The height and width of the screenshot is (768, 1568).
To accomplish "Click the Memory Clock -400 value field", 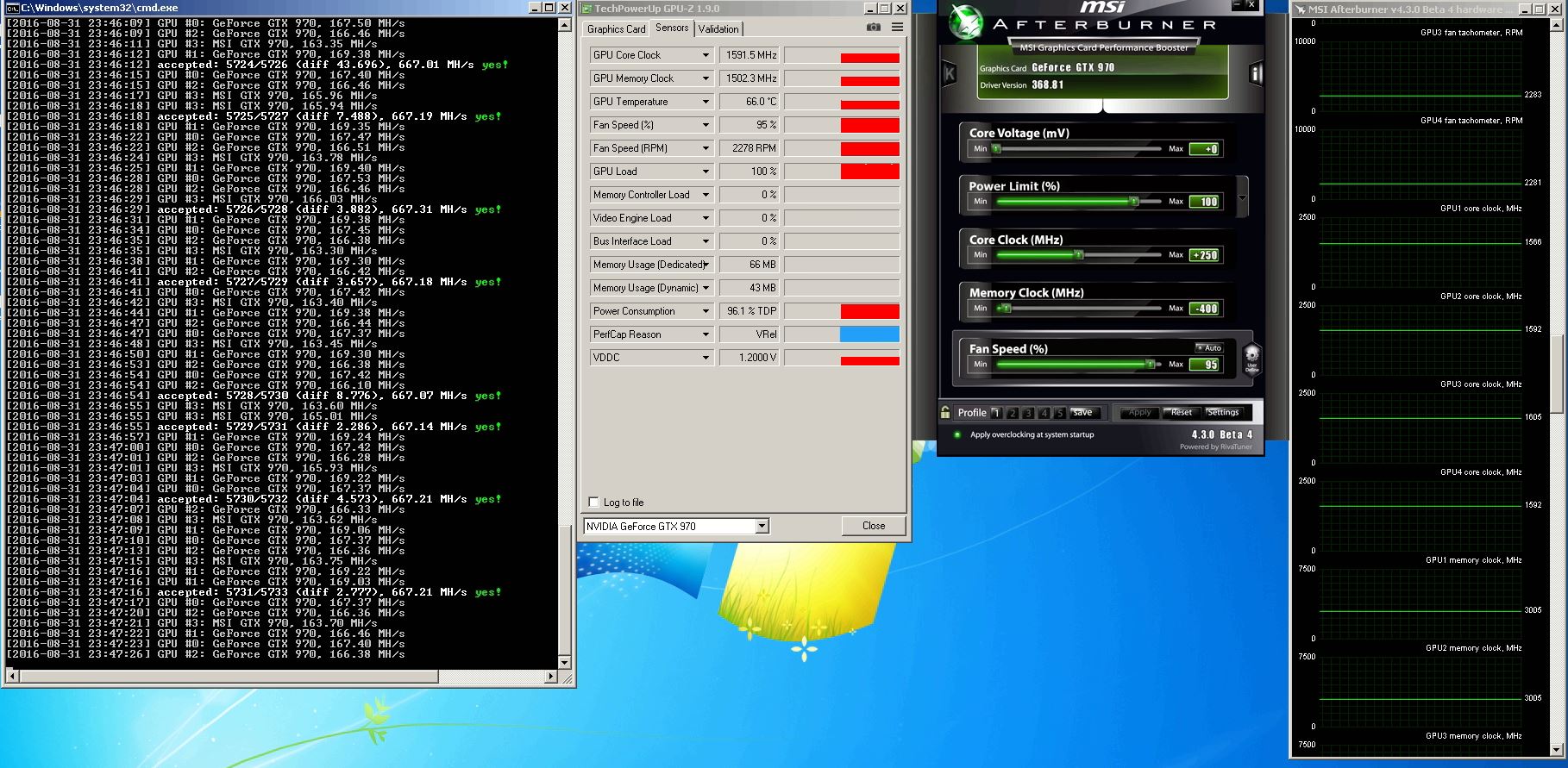I will pyautogui.click(x=1204, y=309).
